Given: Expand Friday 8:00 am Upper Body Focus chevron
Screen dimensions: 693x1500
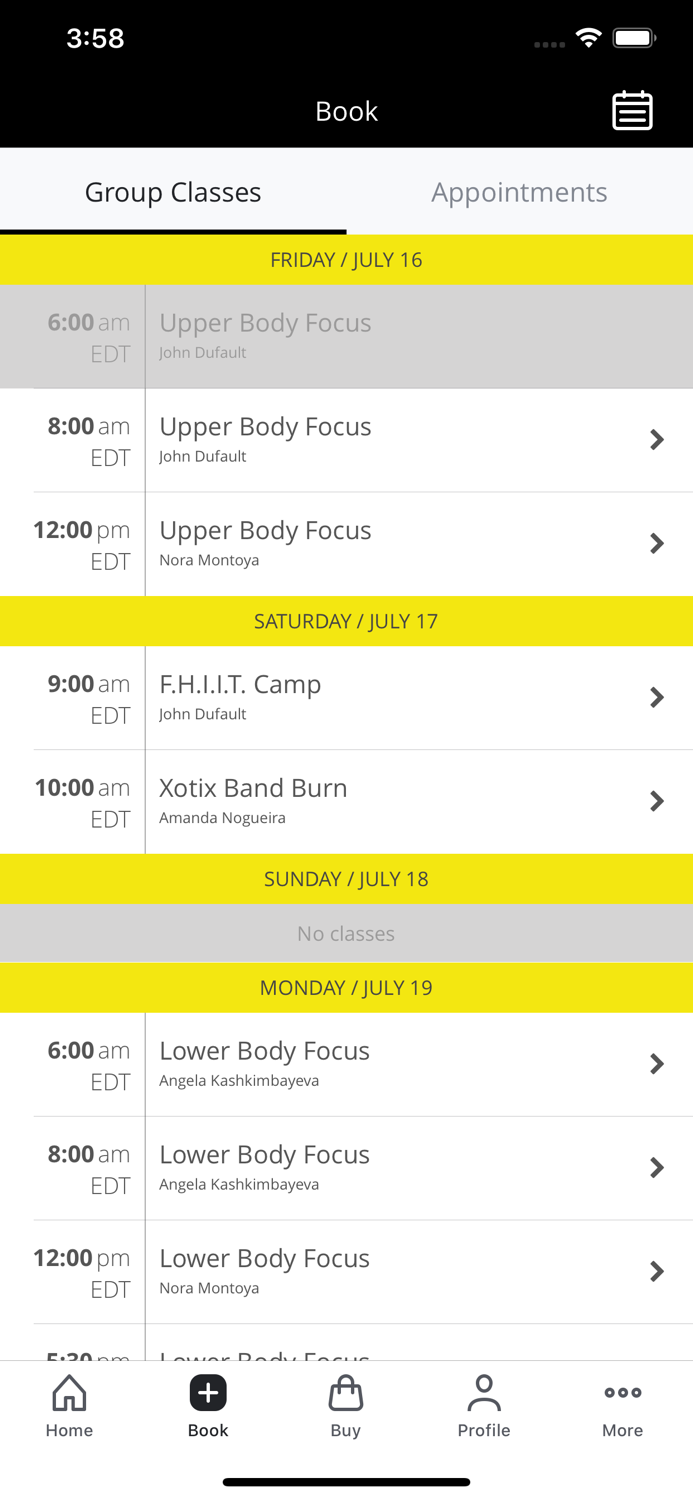Looking at the screenshot, I should (x=657, y=440).
